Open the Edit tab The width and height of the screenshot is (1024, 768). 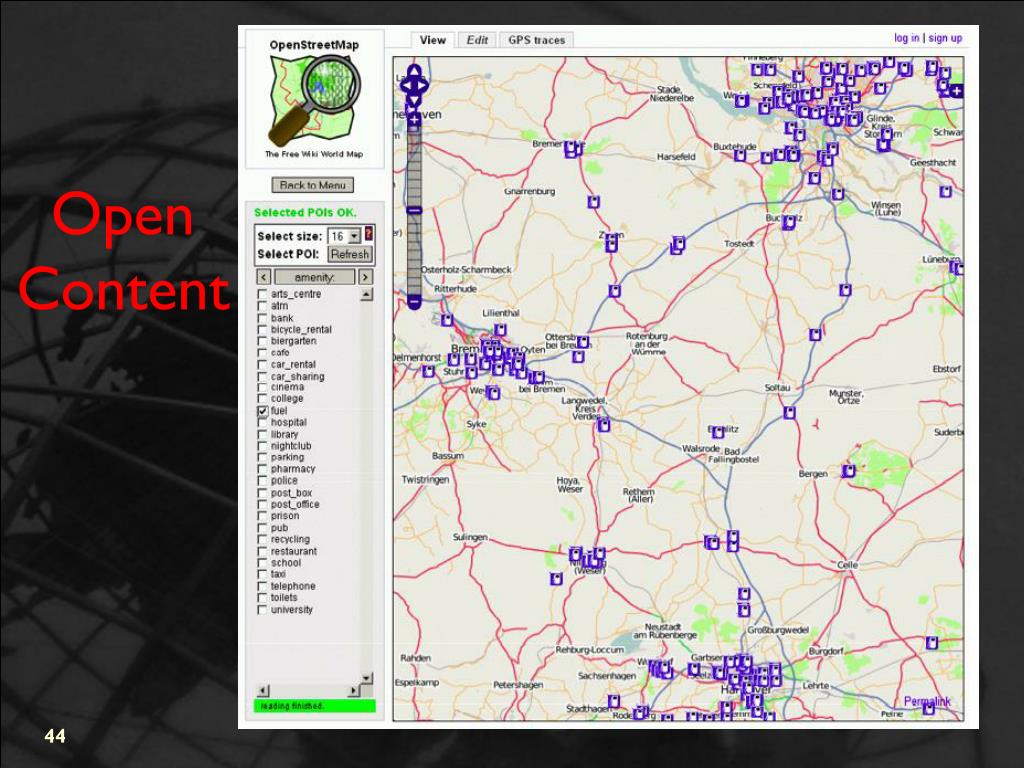click(477, 40)
